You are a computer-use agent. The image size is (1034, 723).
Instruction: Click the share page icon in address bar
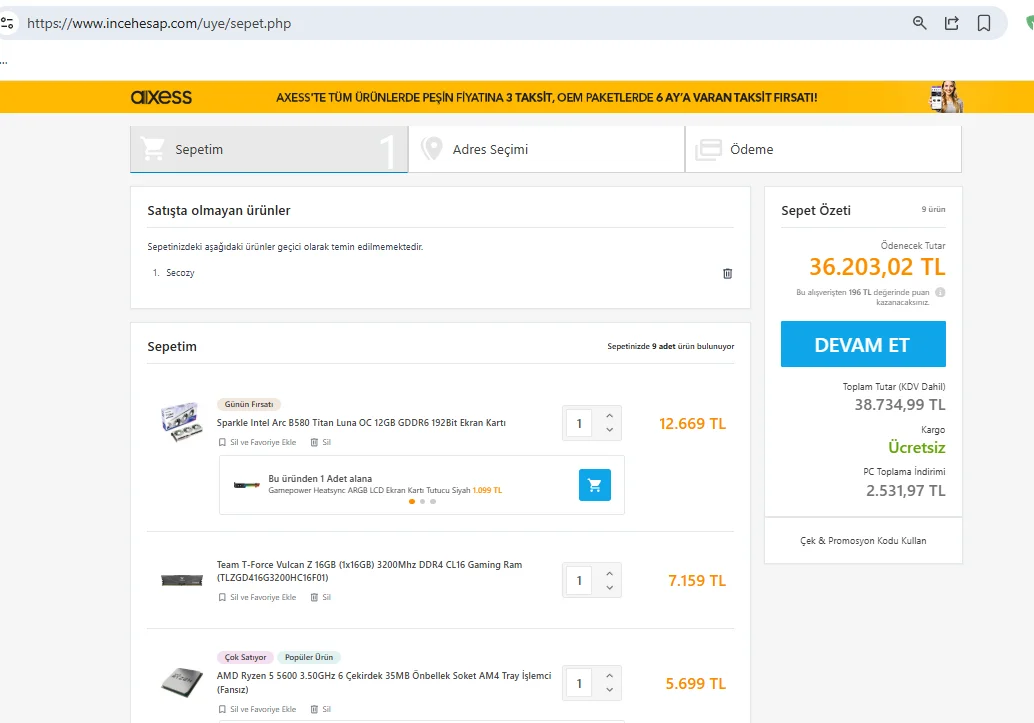click(x=952, y=23)
